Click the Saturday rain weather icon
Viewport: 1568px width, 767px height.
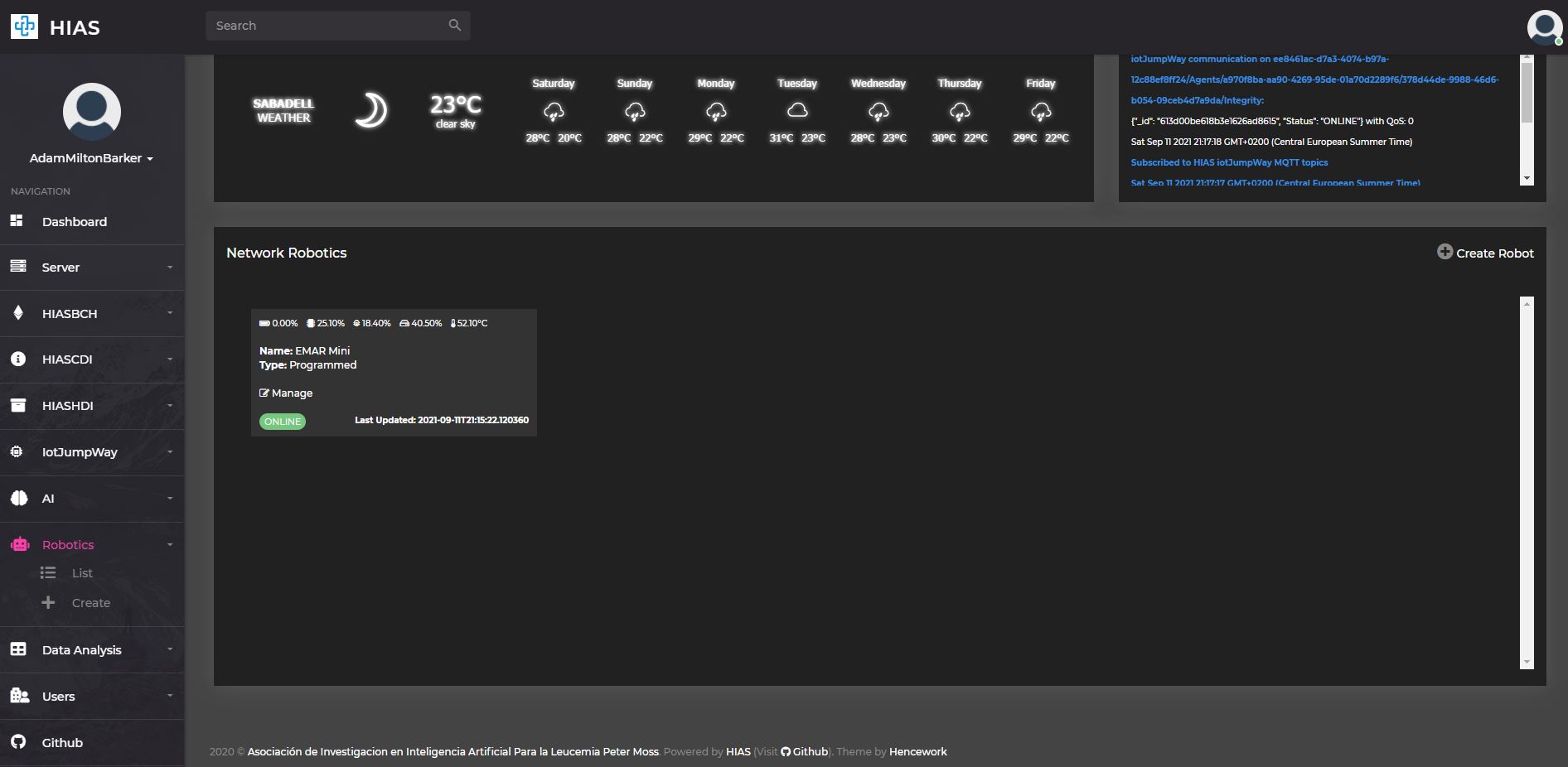[x=554, y=111]
